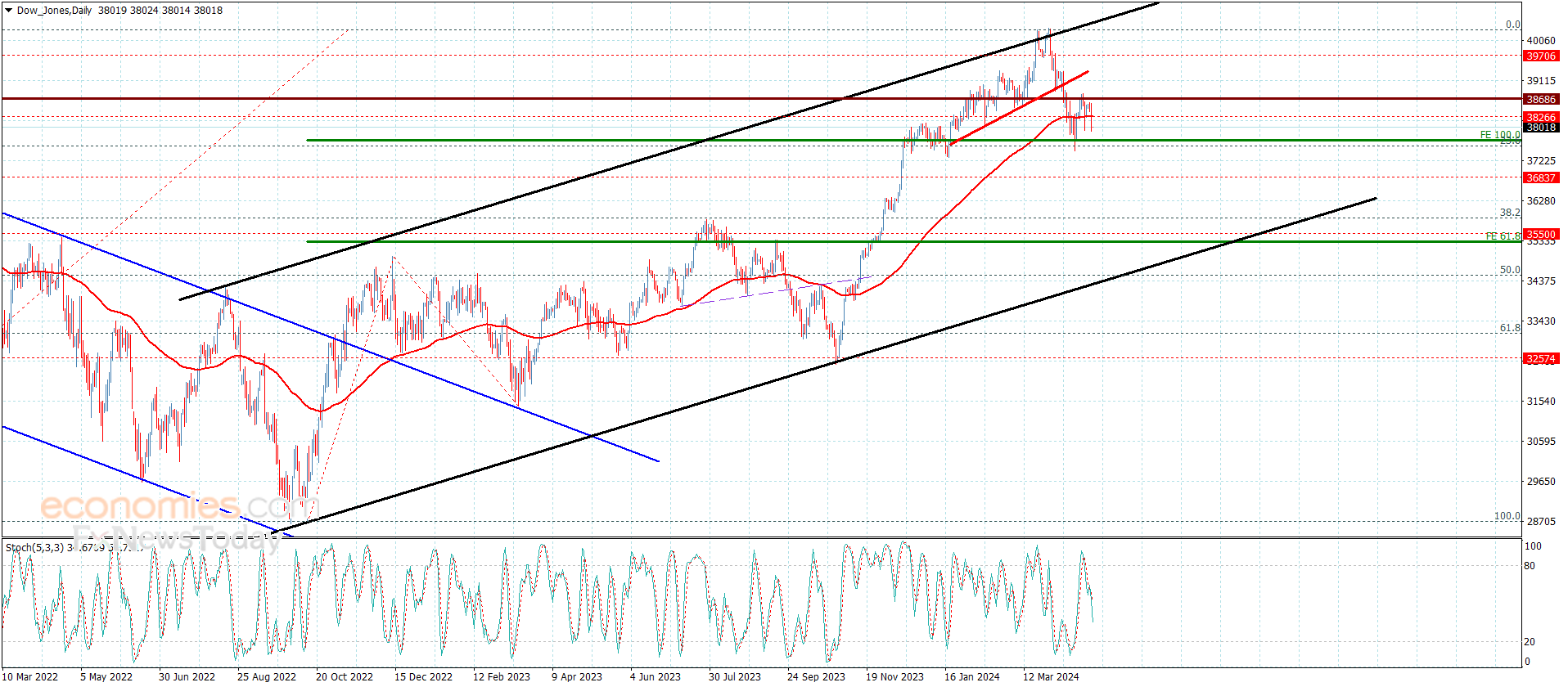1568x687 pixels.
Task: Select the 39706 red price label
Action: (1541, 56)
